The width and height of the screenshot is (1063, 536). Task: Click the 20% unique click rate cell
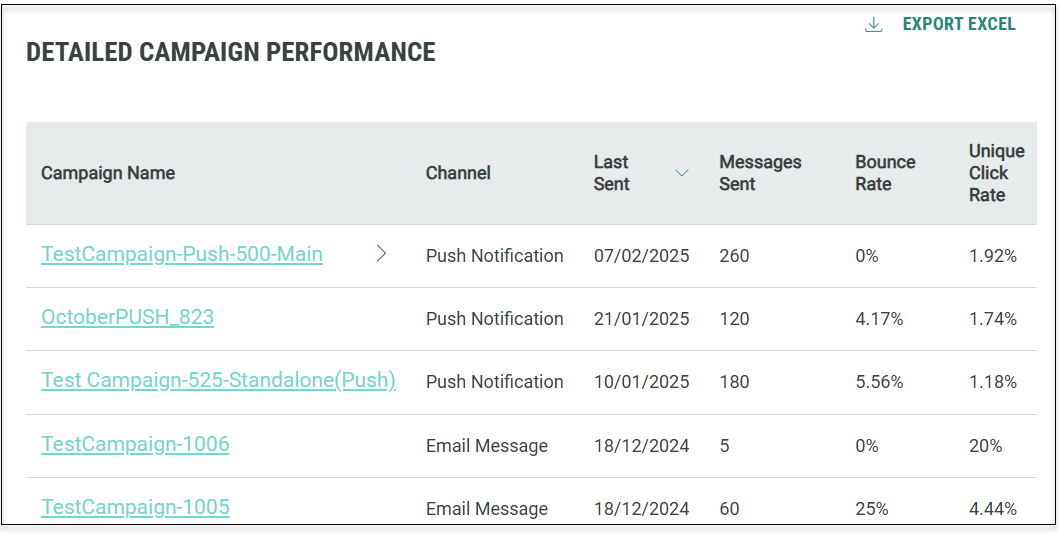985,445
